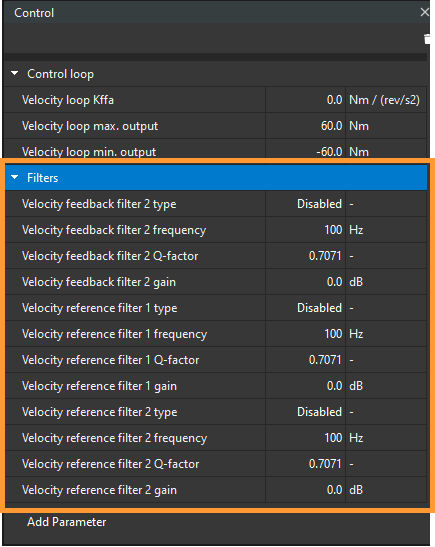Open Velocity reference filter 1 type value
This screenshot has width=435, height=547.
pyautogui.click(x=305, y=308)
